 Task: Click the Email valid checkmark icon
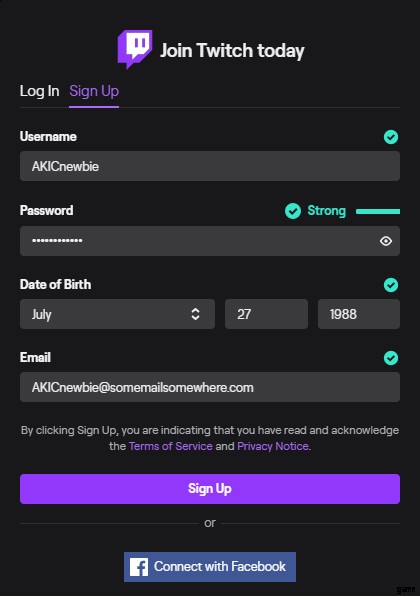click(x=391, y=358)
